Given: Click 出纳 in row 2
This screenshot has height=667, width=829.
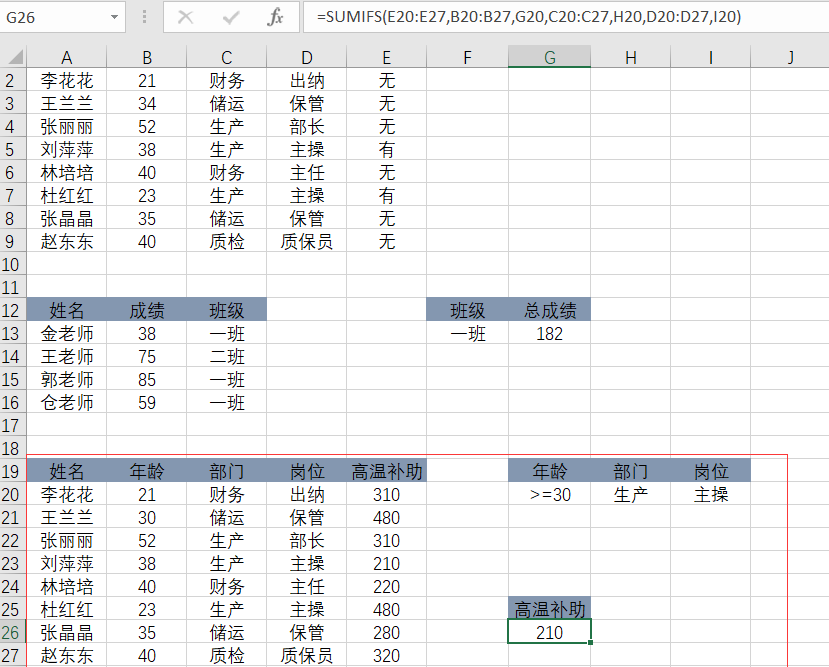Looking at the screenshot, I should point(307,81).
